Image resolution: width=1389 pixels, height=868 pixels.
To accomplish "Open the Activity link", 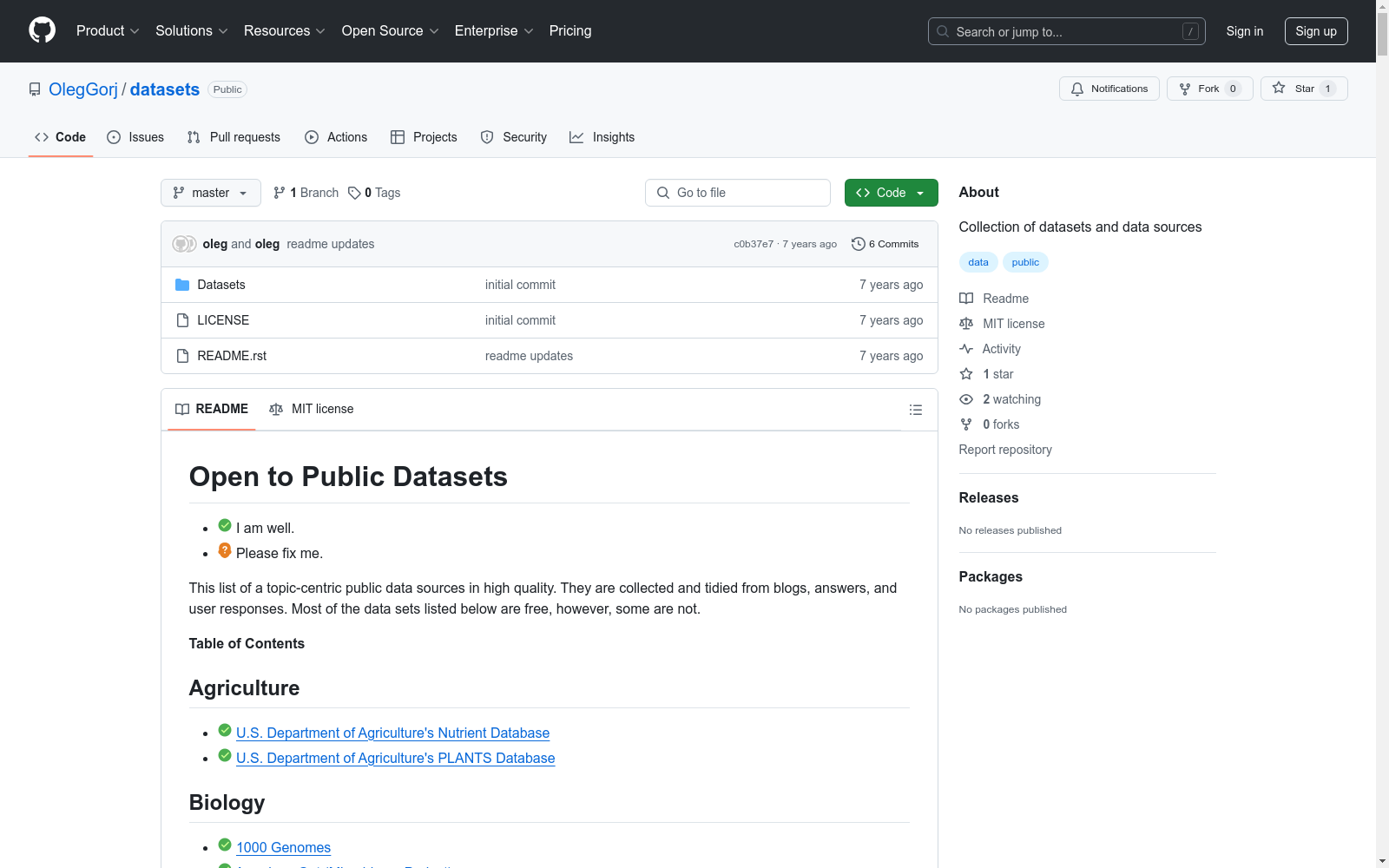I will point(990,349).
